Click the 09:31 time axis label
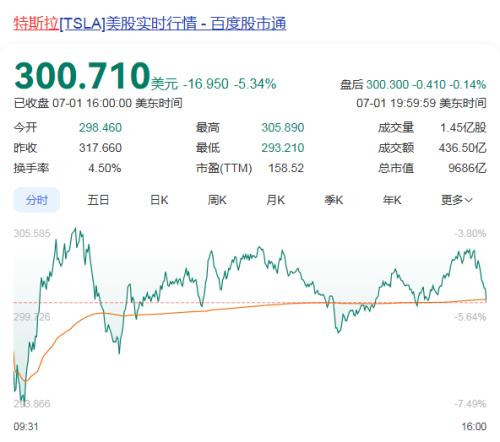The height and width of the screenshot is (442, 500). point(26,426)
